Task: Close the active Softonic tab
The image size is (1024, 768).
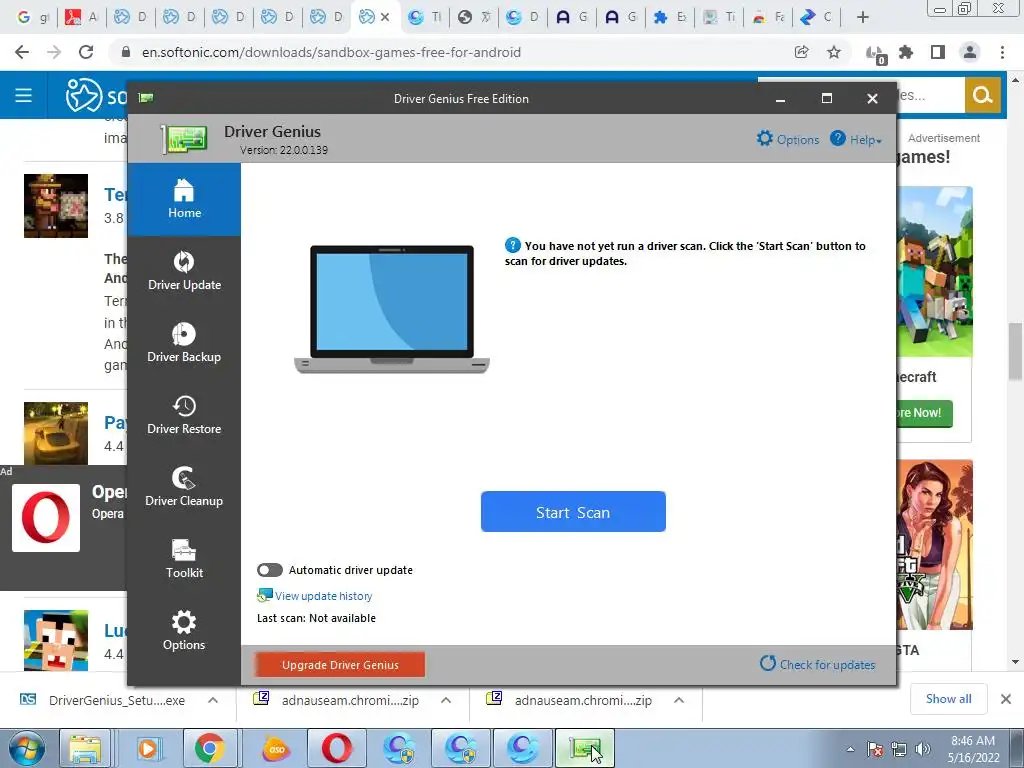Action: point(385,18)
